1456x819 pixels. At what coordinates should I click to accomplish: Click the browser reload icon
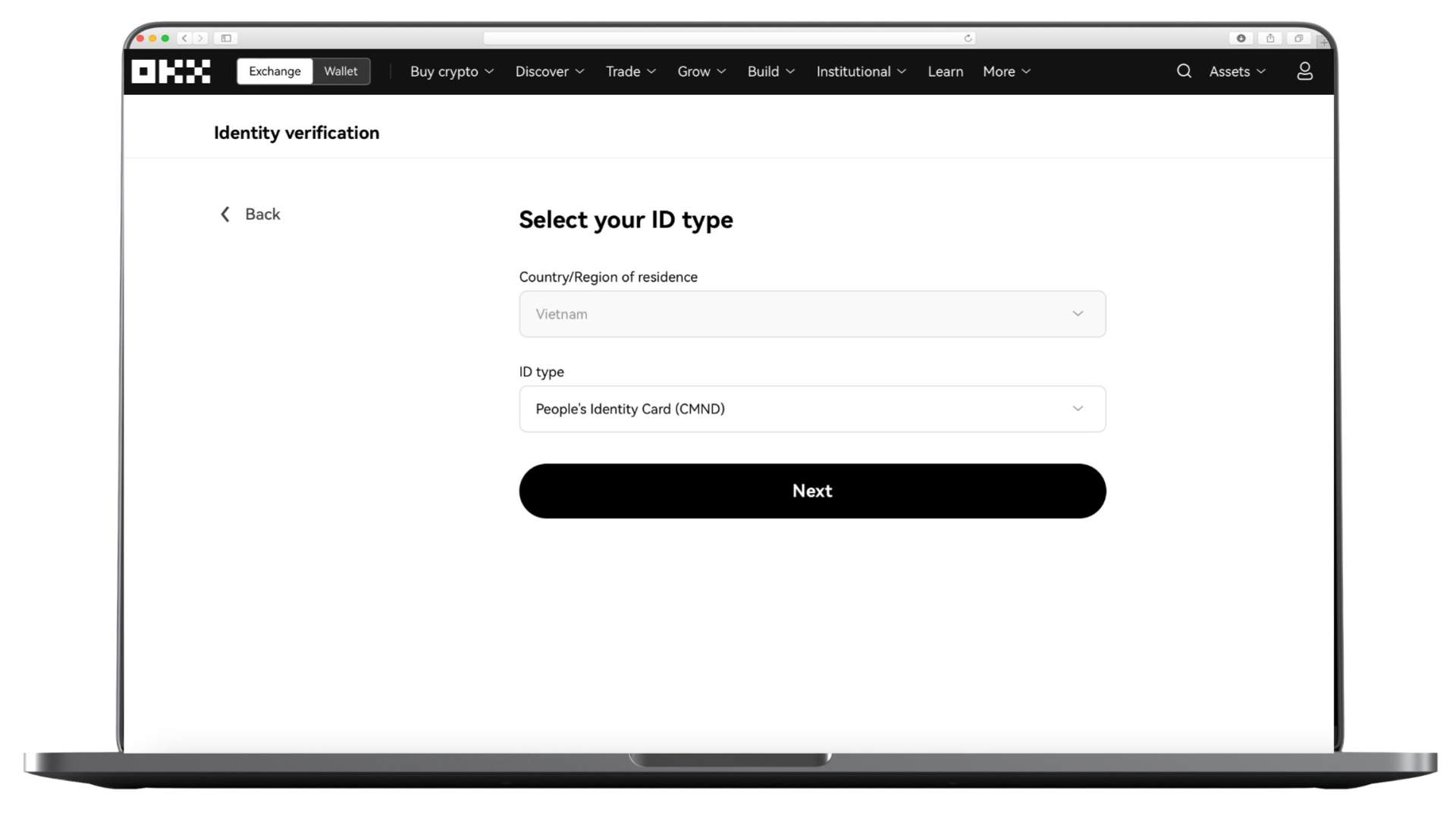(968, 38)
